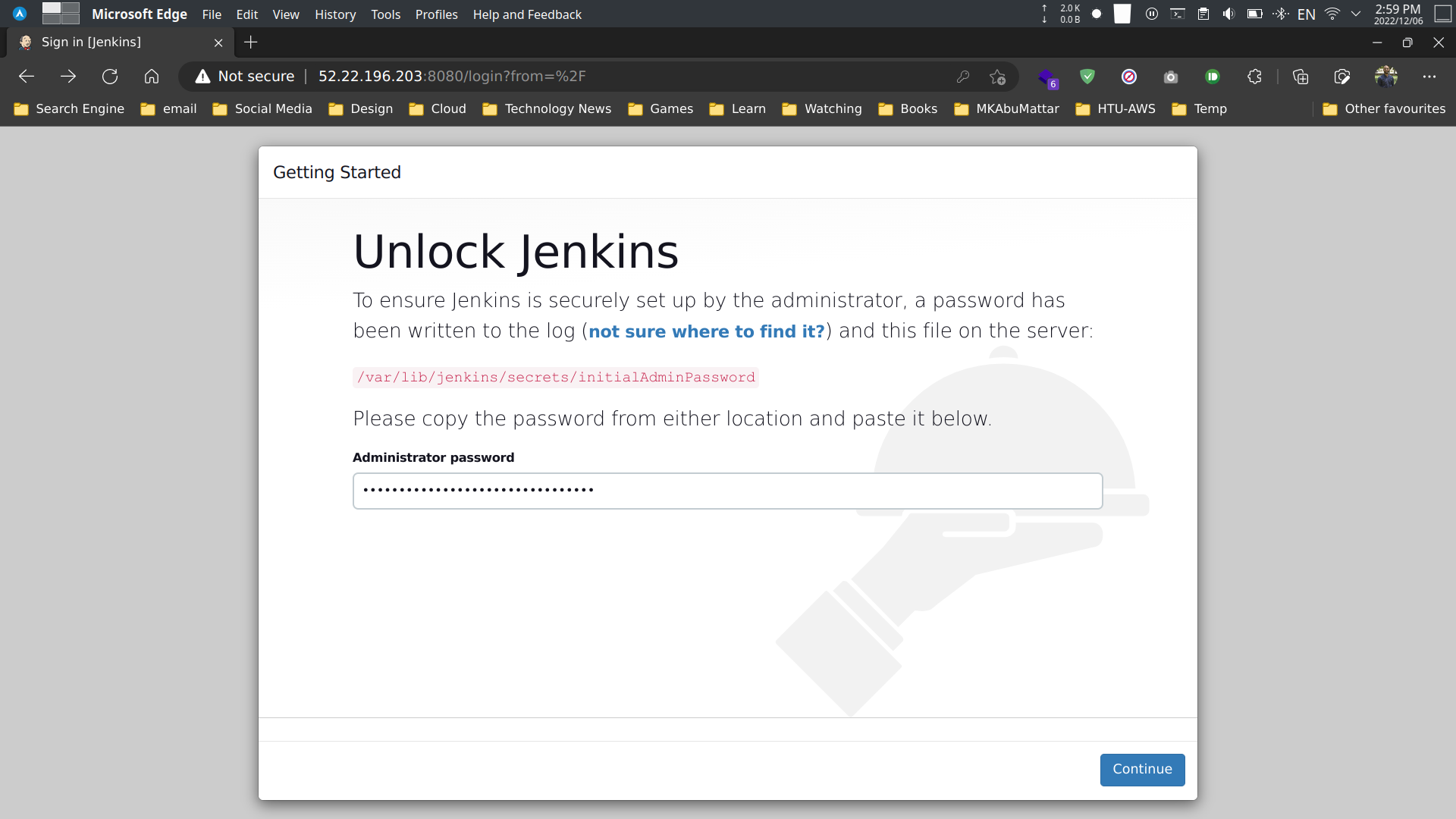Toggle the Not secure site info panel

(x=243, y=76)
